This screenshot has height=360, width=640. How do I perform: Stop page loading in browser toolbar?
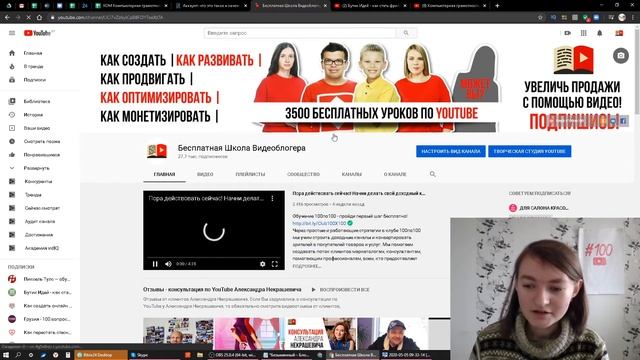[28, 18]
